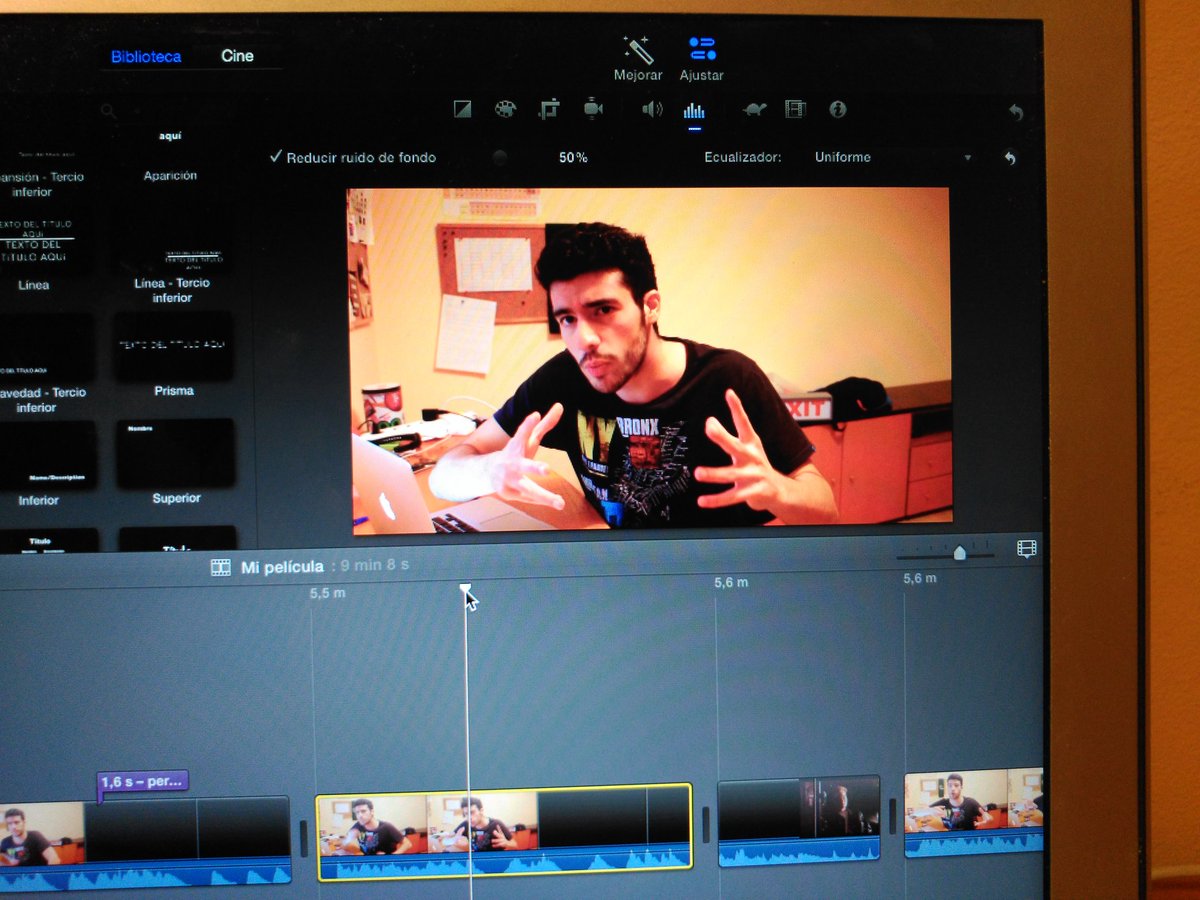1200x900 pixels.
Task: Click the Mejorar magic wand icon
Action: pos(637,49)
